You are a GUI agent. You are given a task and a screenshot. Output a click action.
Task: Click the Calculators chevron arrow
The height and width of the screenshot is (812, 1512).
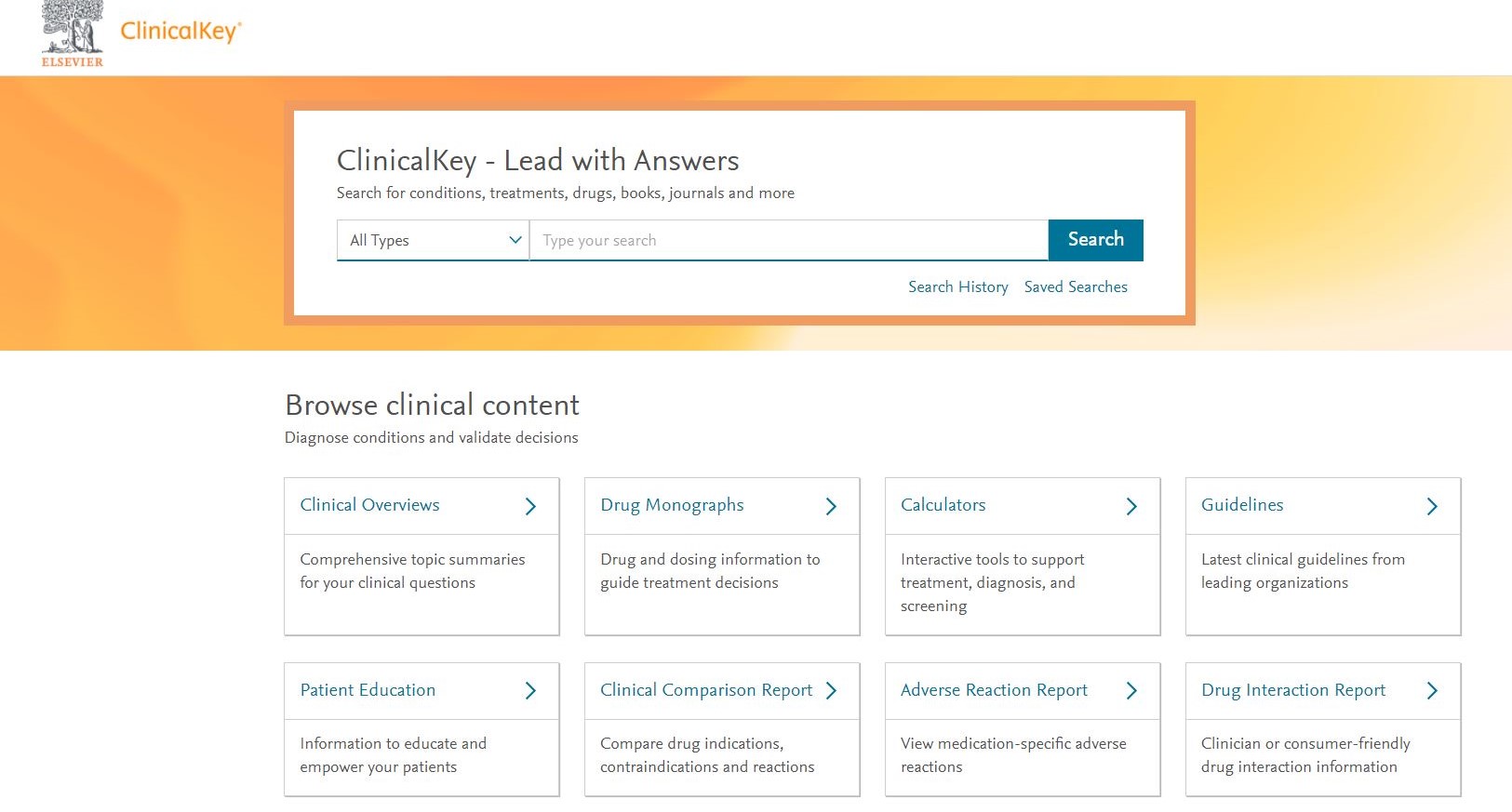coord(1131,506)
